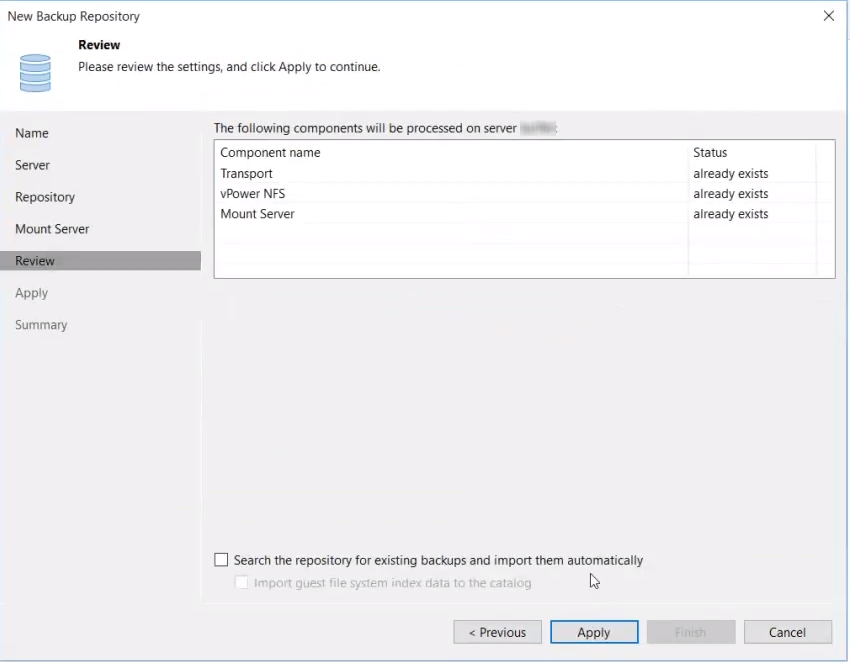
Task: Click the Status column header
Action: click(x=710, y=153)
